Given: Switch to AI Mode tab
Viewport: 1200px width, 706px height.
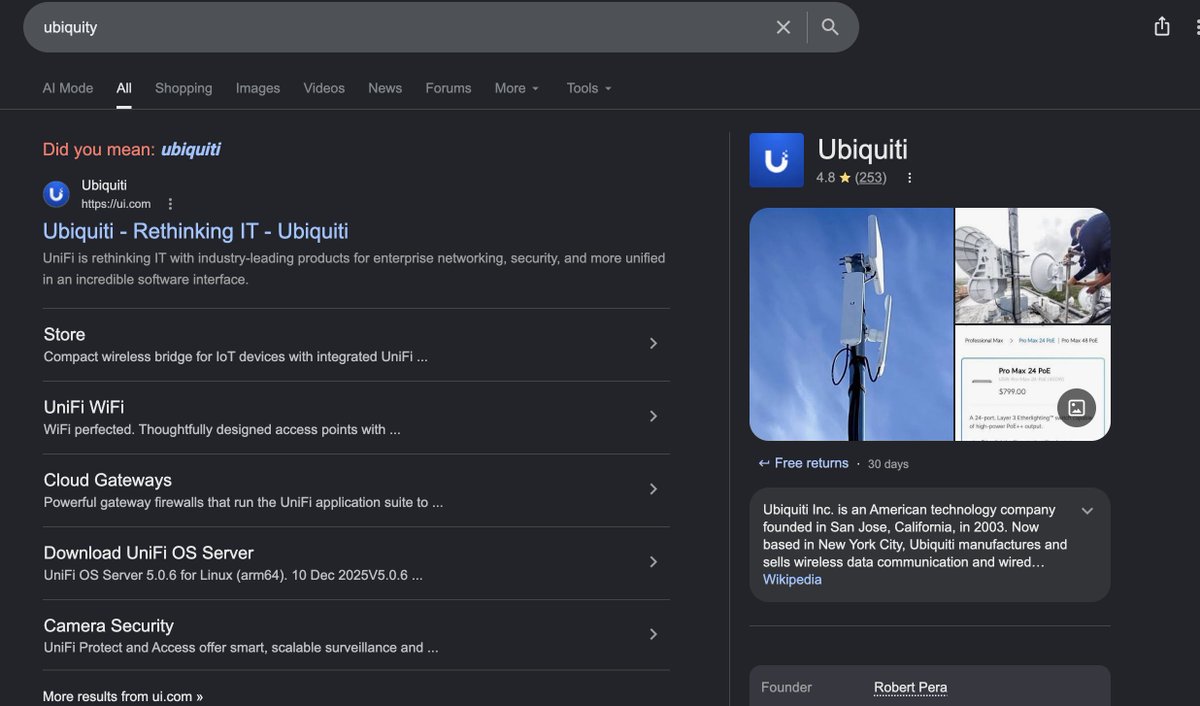Looking at the screenshot, I should (68, 88).
